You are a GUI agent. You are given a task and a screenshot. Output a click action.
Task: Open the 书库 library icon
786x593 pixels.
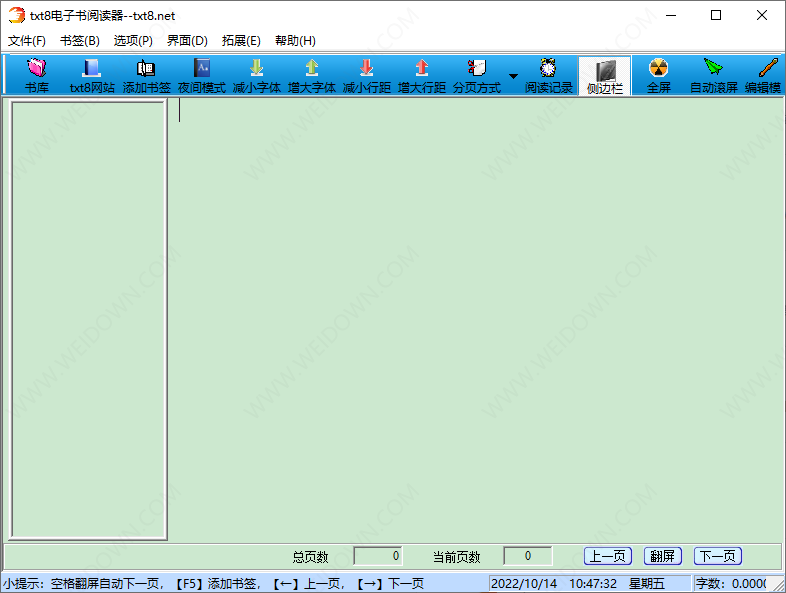(x=37, y=75)
